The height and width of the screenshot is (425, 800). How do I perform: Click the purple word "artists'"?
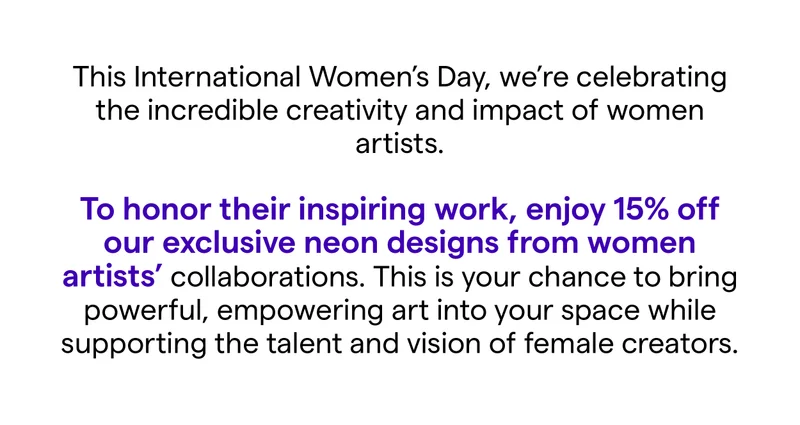113,277
